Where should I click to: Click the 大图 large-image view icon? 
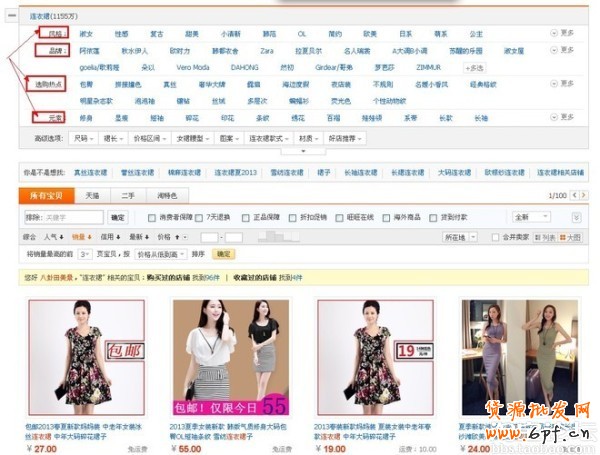(569, 238)
